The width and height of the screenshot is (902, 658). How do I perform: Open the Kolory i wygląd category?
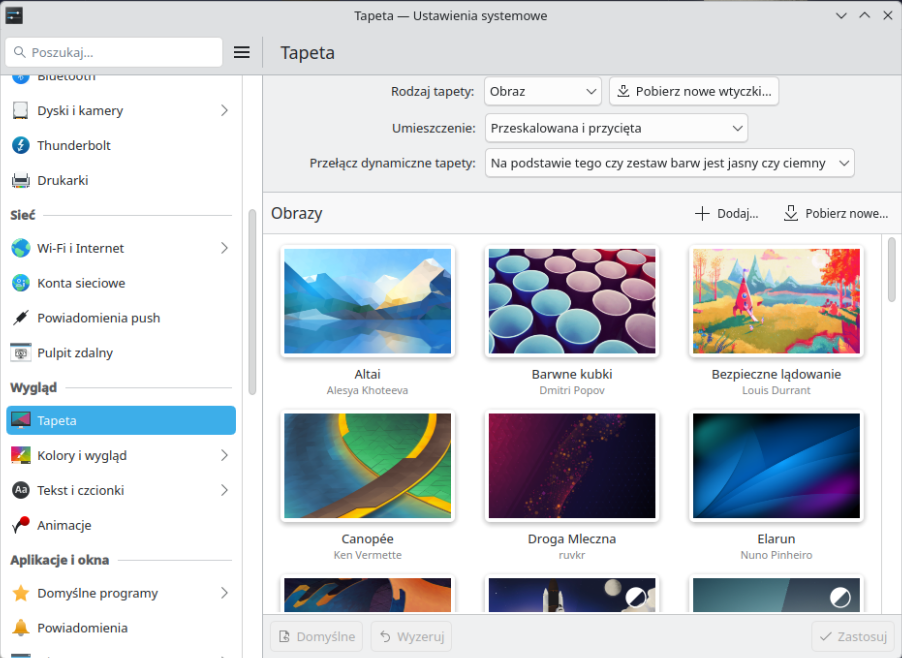(120, 455)
